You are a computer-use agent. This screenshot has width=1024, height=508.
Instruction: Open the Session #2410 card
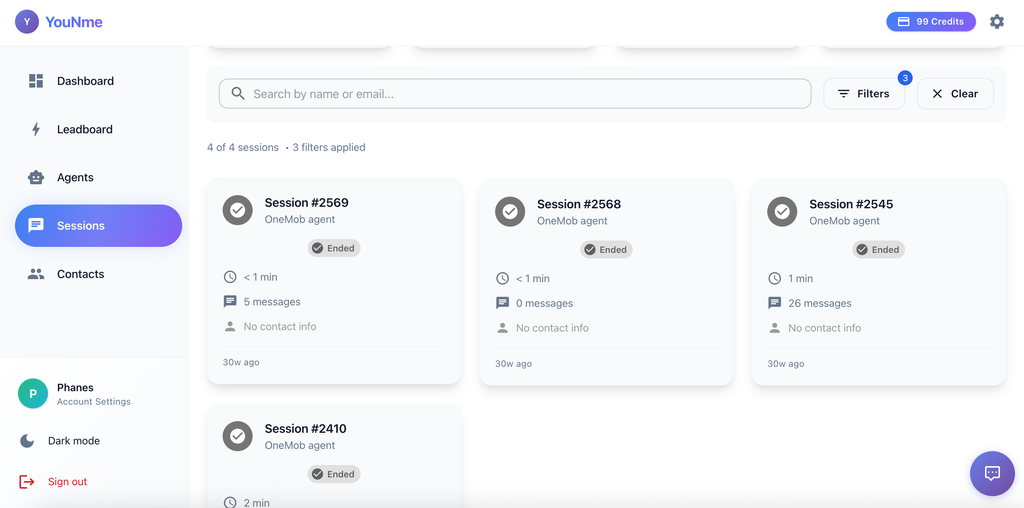click(x=334, y=456)
